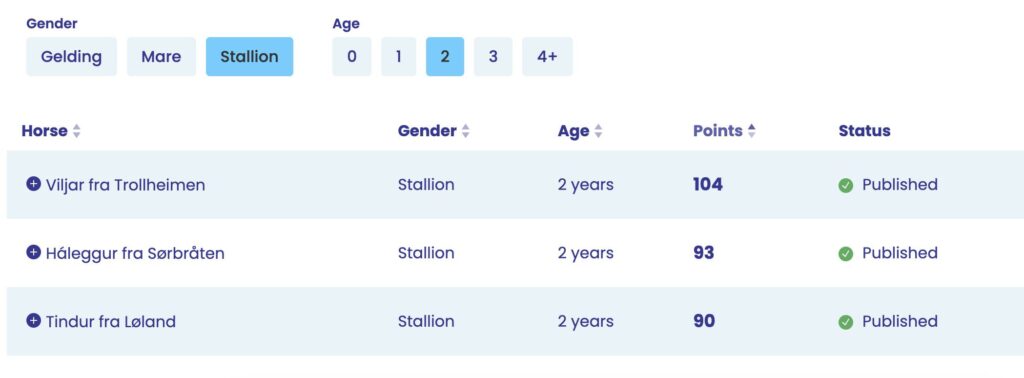Image resolution: width=1024 pixels, height=378 pixels.
Task: Toggle the Mare gender filter
Action: coord(161,57)
